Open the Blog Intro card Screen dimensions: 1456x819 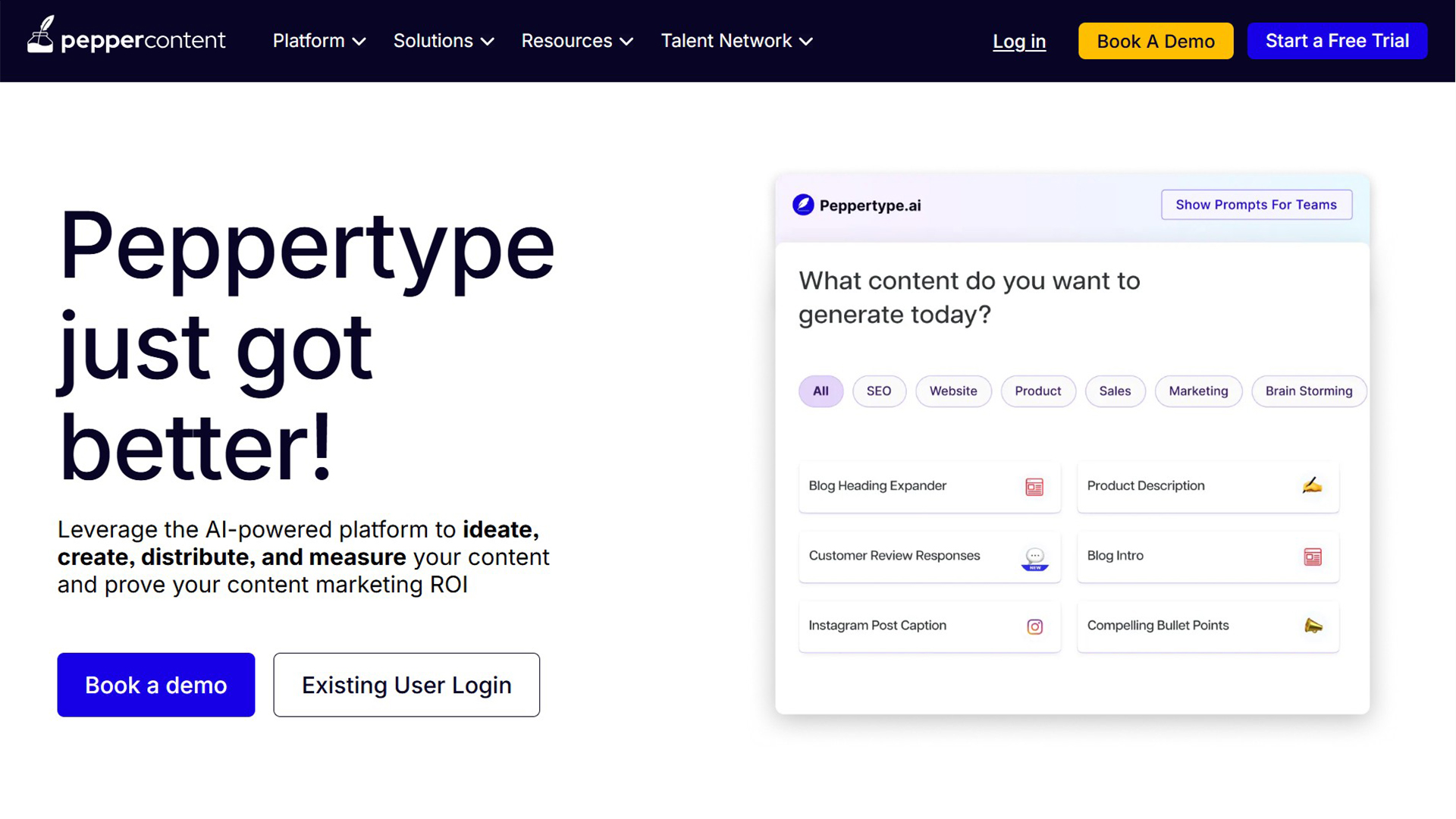[1208, 557]
